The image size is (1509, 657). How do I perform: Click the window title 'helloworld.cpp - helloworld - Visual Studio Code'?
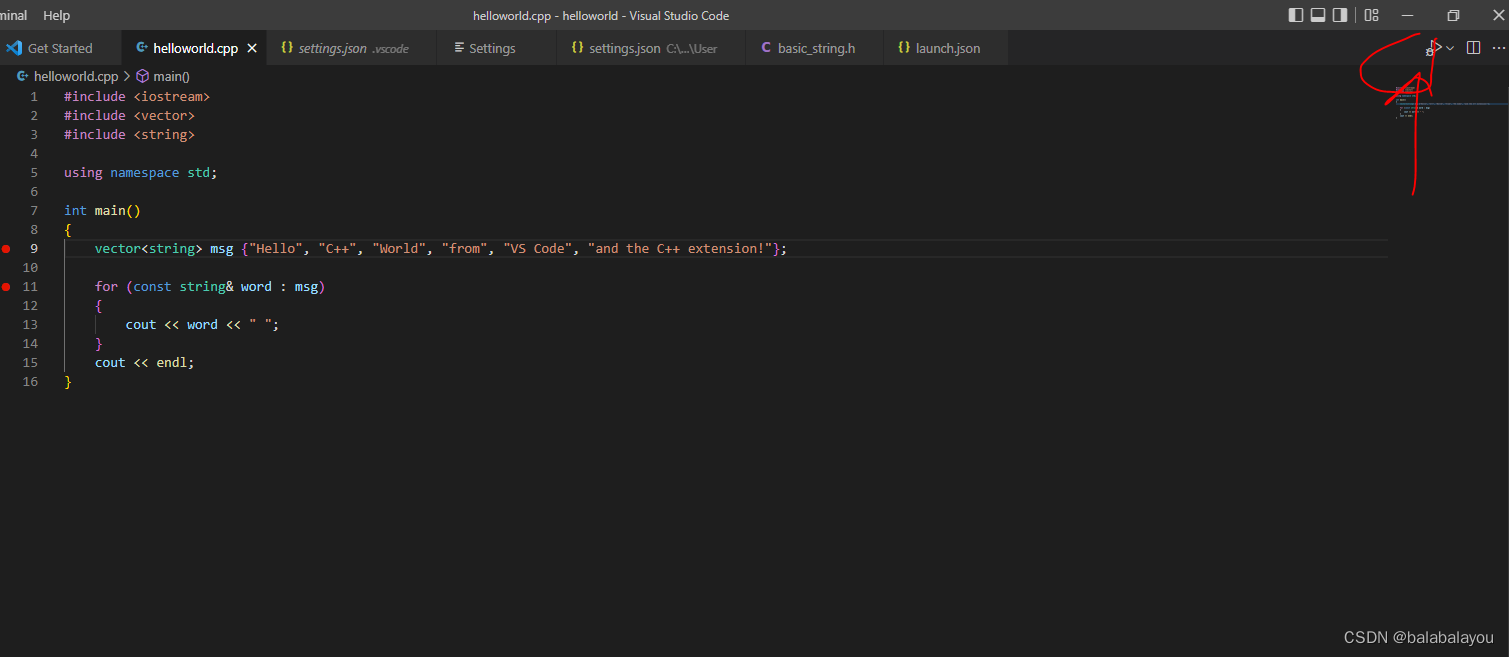[x=601, y=15]
